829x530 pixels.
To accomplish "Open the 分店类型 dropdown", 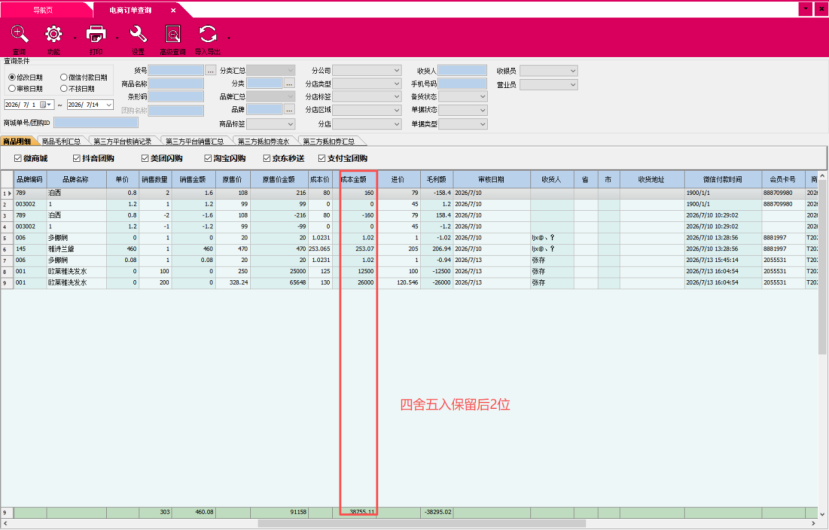I will click(367, 84).
